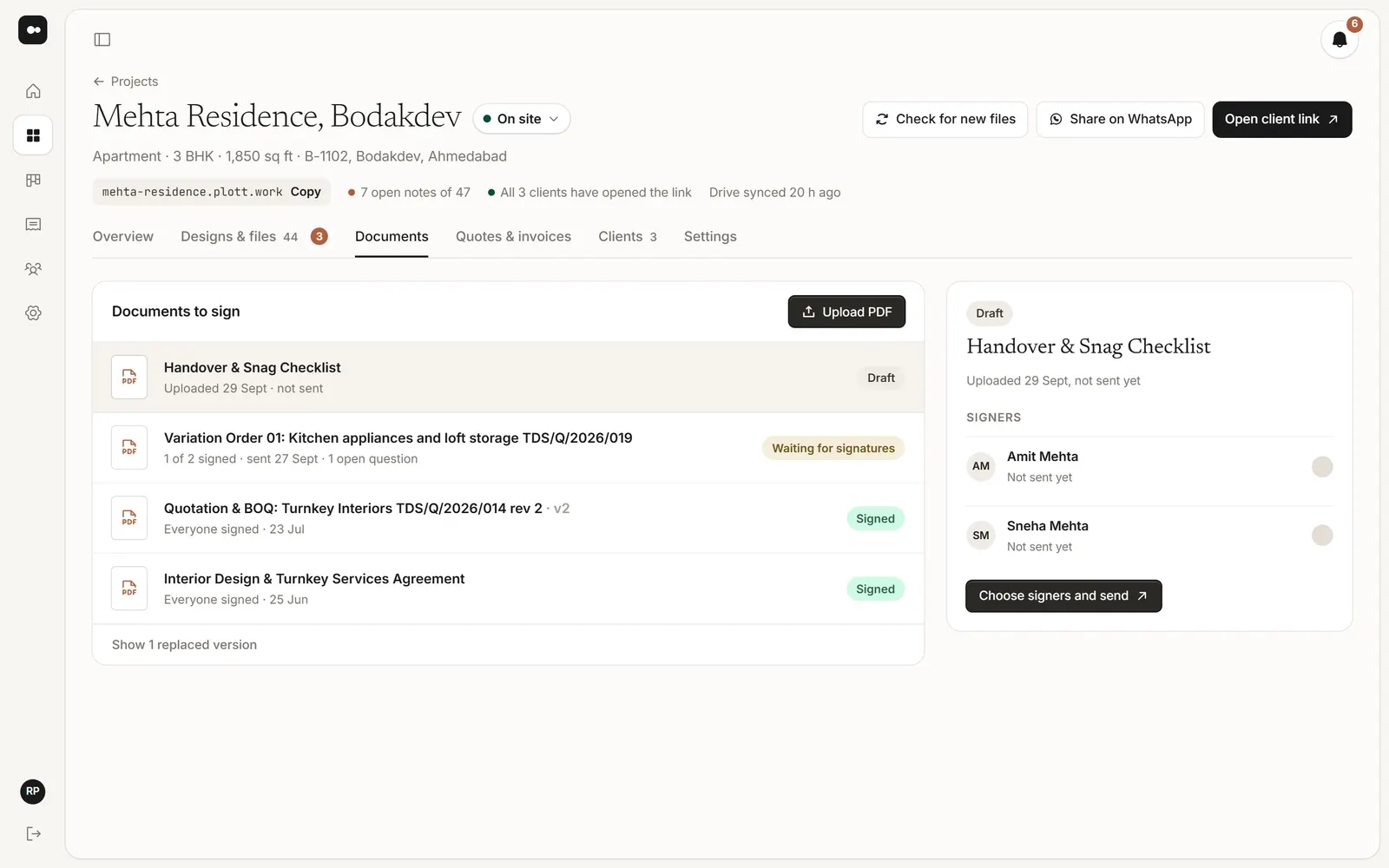Click Share on WhatsApp button
Screen dimensions: 1389x868
[x=1120, y=120]
